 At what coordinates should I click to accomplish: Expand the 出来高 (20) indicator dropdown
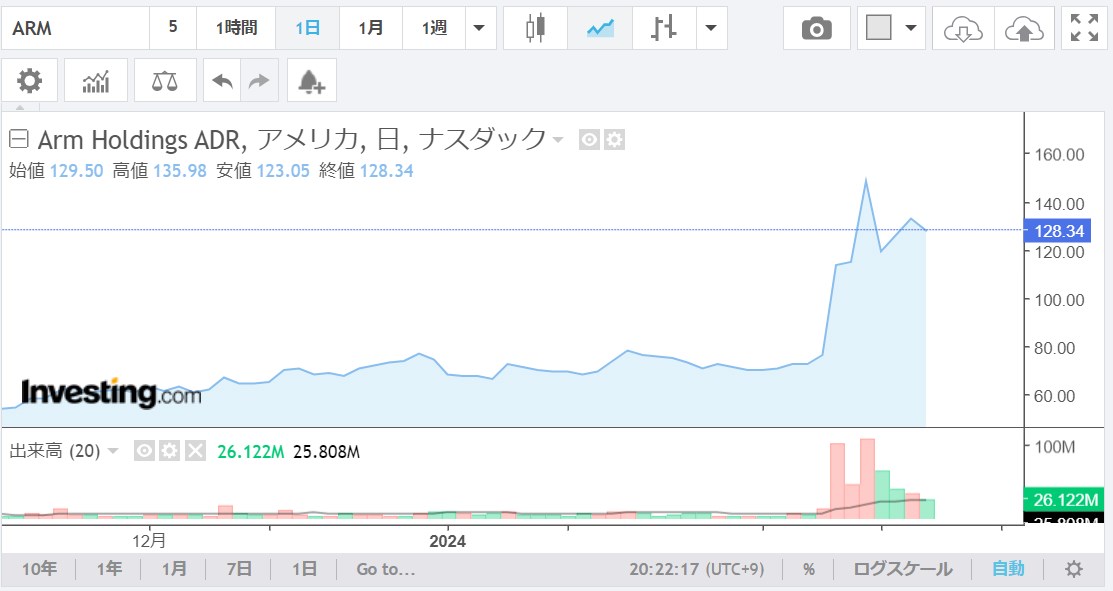point(112,451)
